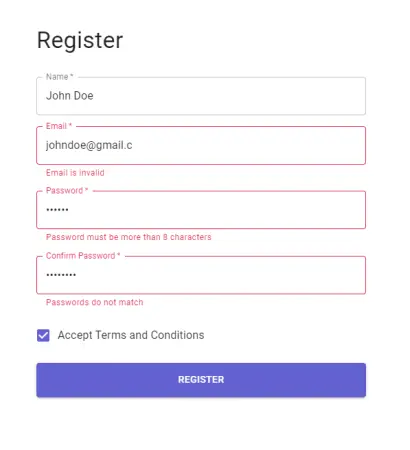Click the "Password must be more than 8 characters" error
The image size is (410, 450).
pos(129,237)
